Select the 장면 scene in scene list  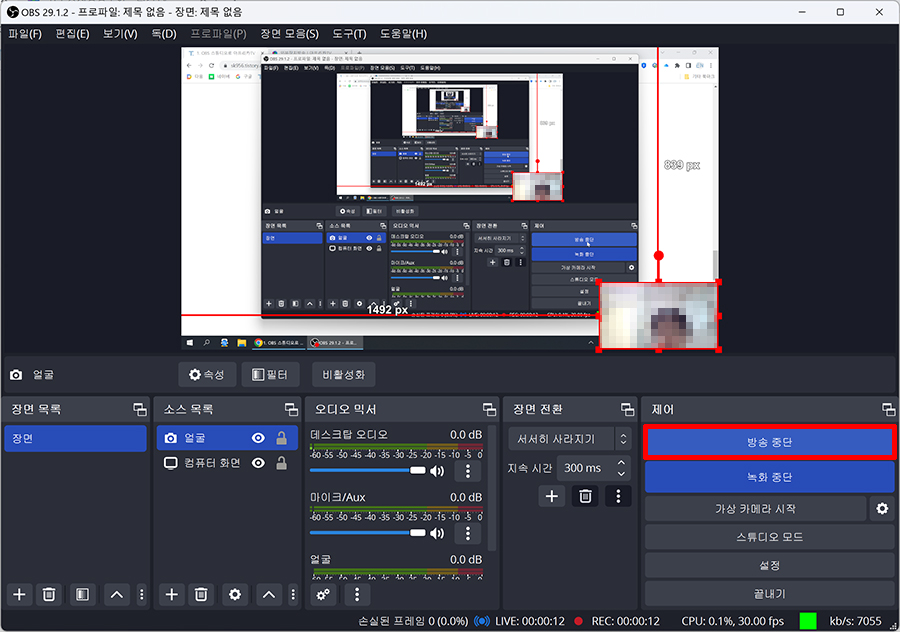point(75,439)
